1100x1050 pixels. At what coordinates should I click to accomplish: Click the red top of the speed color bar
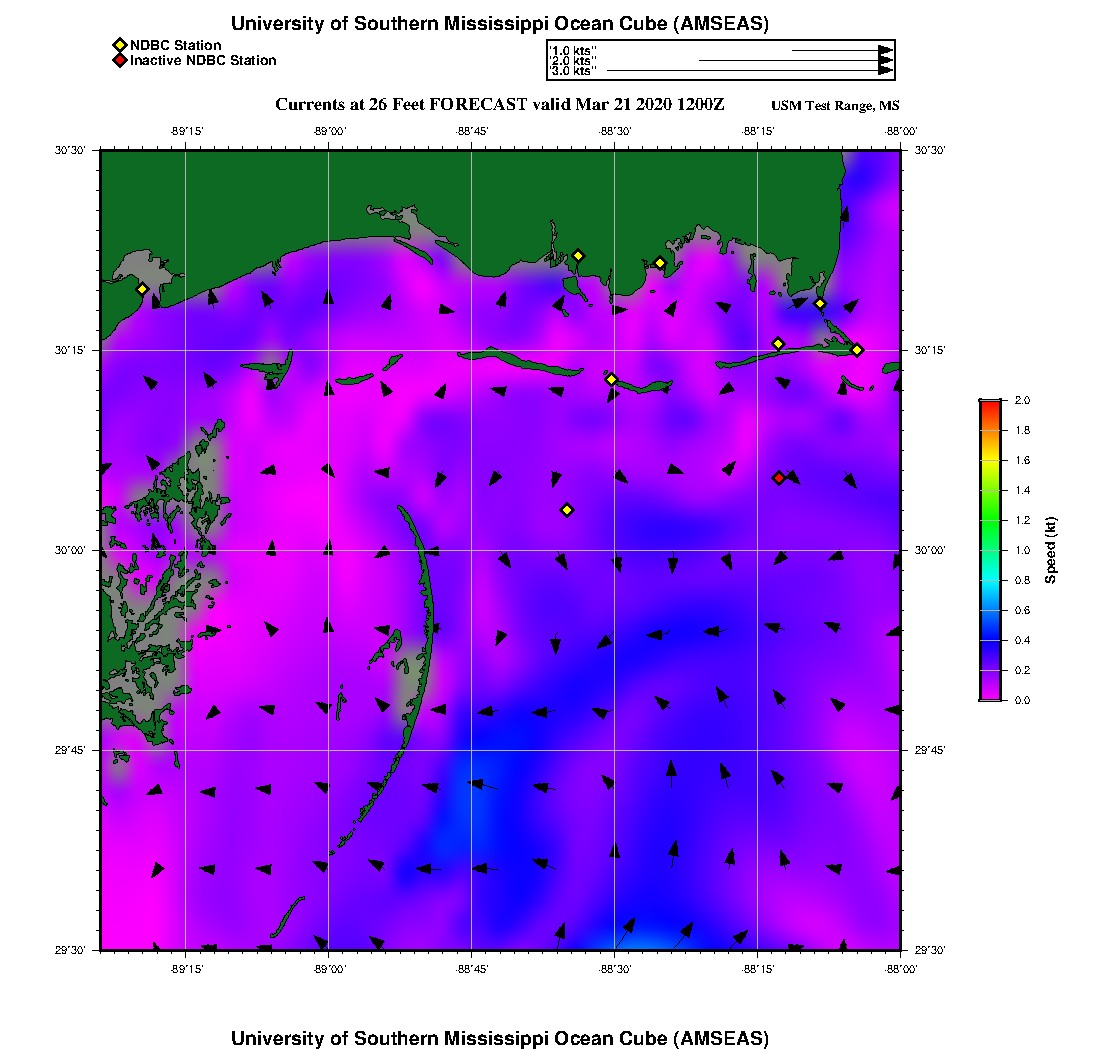[x=990, y=404]
